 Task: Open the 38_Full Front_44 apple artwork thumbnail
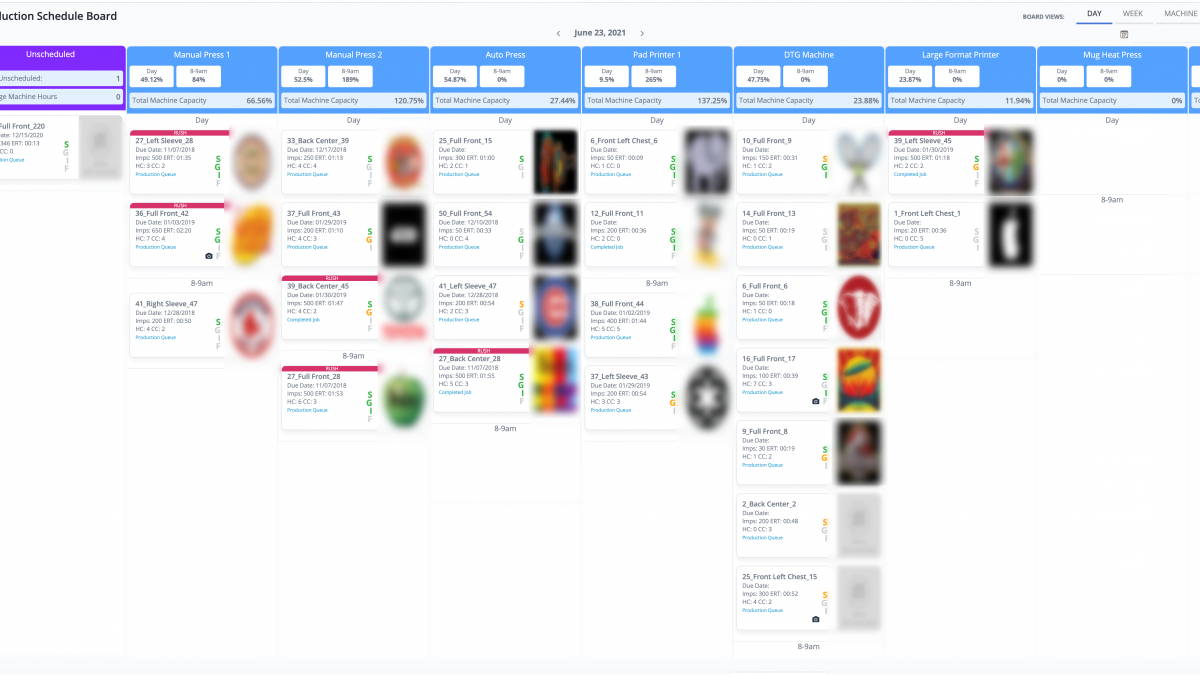pyautogui.click(x=706, y=325)
